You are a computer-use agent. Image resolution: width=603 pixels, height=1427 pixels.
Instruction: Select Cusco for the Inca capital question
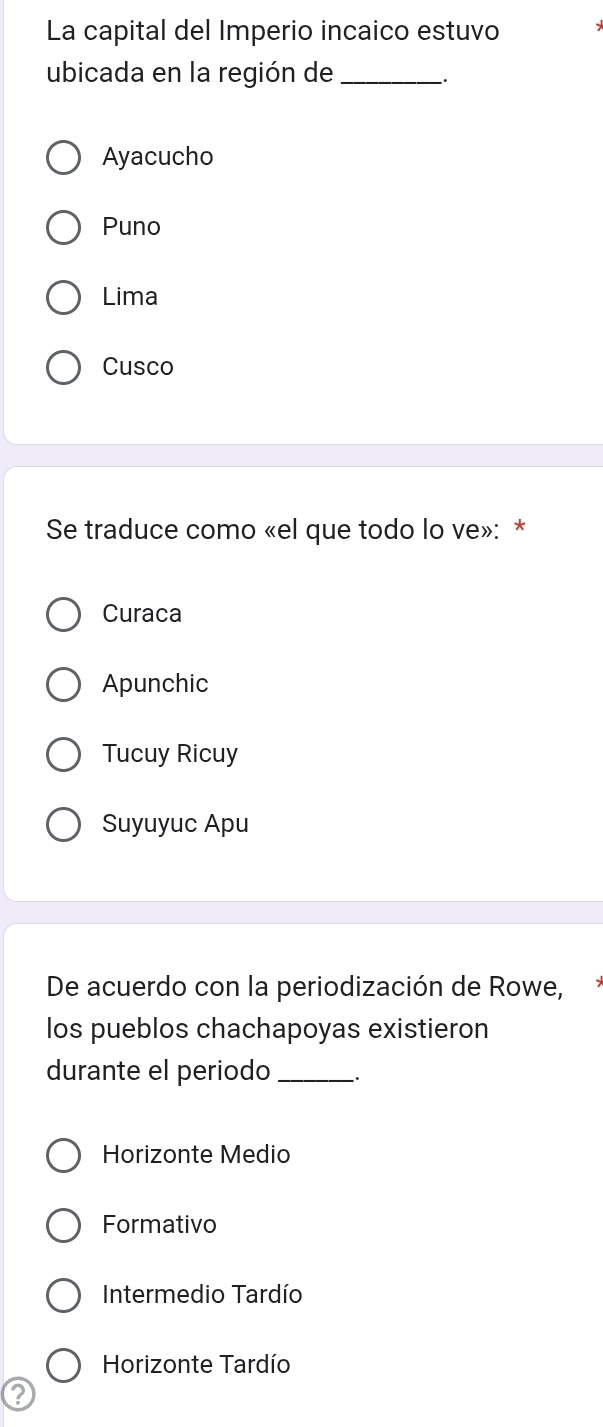[x=63, y=367]
